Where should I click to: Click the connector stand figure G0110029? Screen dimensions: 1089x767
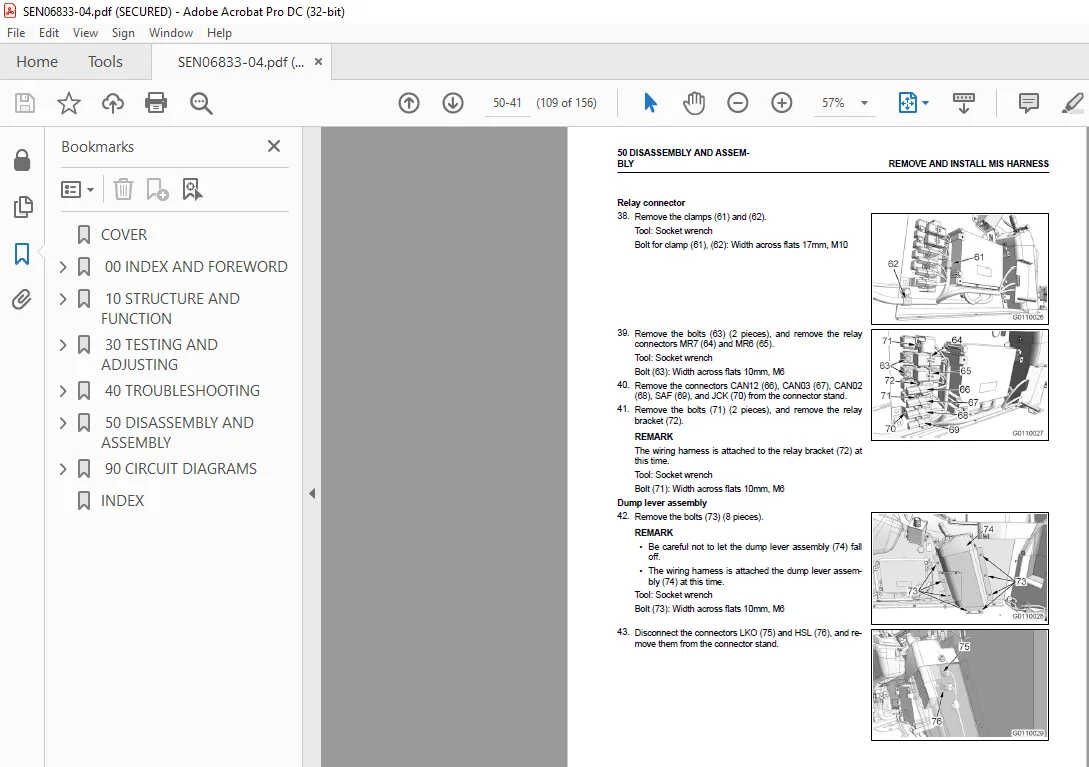[960, 685]
